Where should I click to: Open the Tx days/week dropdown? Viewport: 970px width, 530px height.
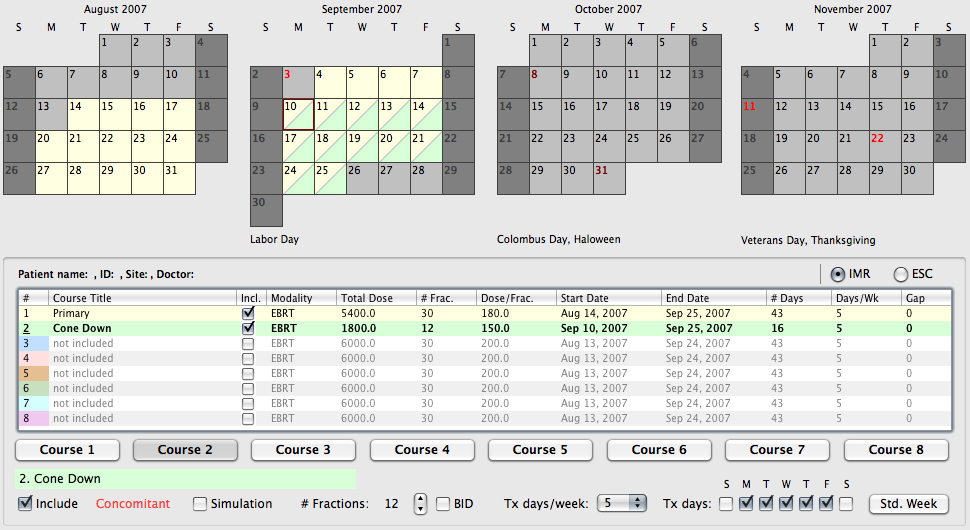621,504
